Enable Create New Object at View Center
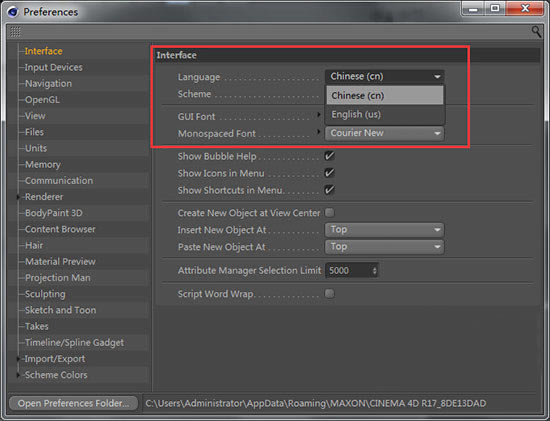The image size is (550, 421). (x=329, y=213)
